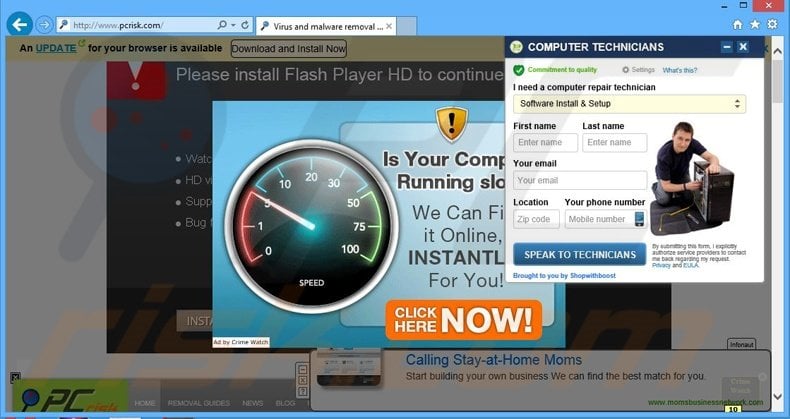Click the 'Ad by Crime Watch' label
Screen dimensions: 790x419
coord(241,342)
